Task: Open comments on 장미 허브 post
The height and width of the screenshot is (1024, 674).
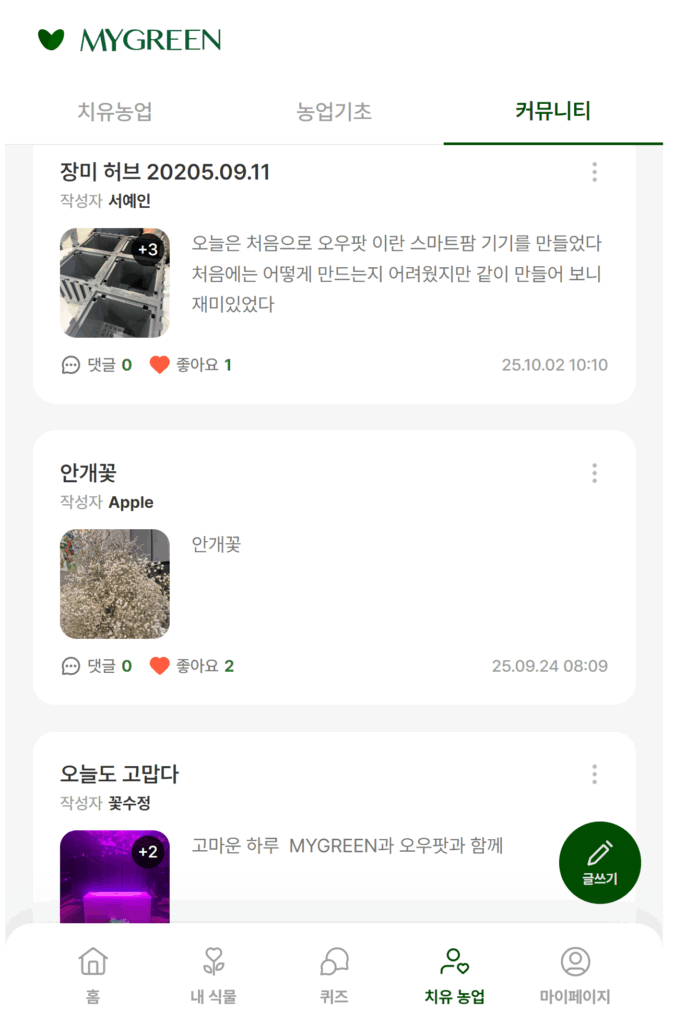Action: coord(71,365)
